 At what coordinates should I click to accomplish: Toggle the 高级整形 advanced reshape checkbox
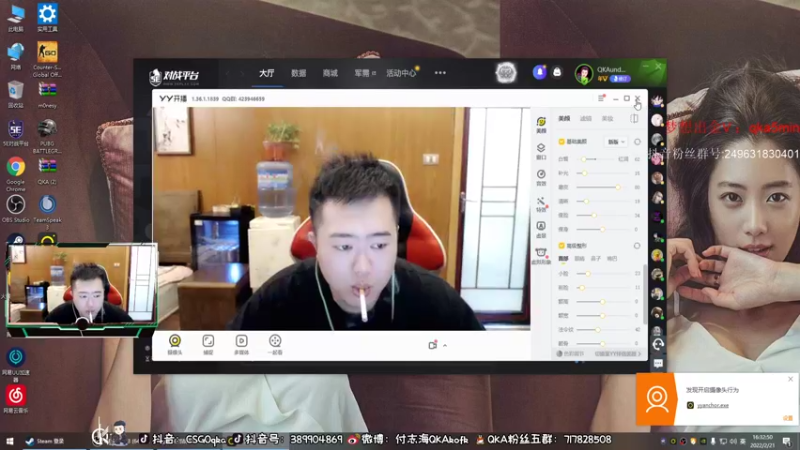561,246
